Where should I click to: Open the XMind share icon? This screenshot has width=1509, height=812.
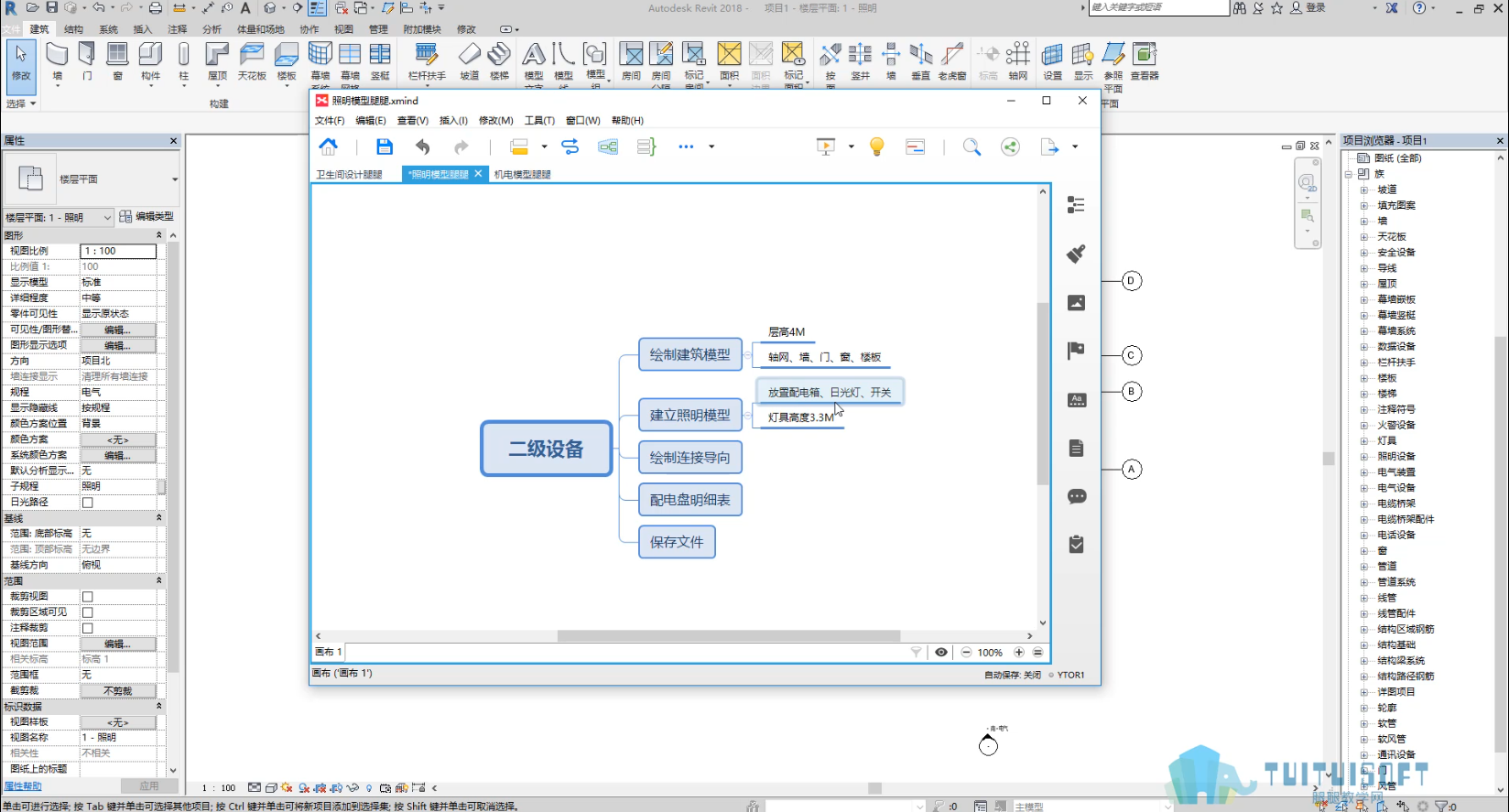1010,146
